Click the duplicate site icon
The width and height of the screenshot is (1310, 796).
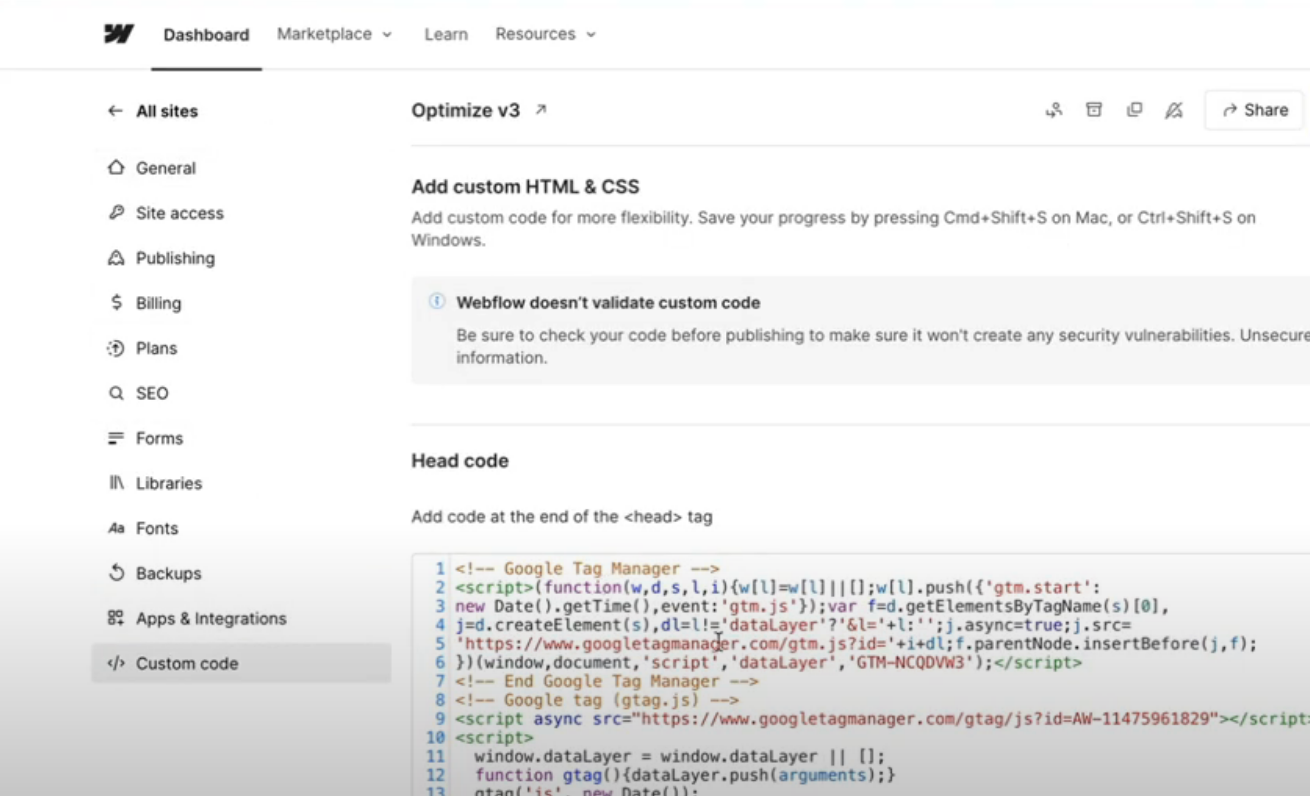pos(1134,110)
